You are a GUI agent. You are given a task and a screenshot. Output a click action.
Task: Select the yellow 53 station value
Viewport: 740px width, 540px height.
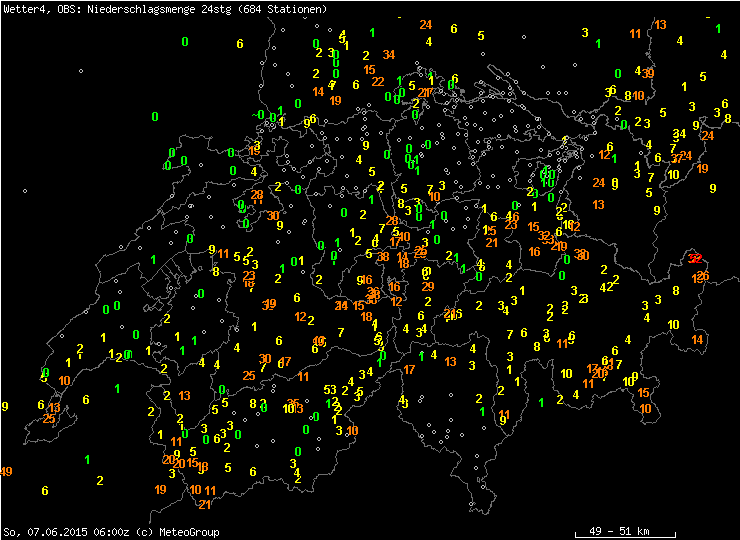pyautogui.click(x=330, y=389)
